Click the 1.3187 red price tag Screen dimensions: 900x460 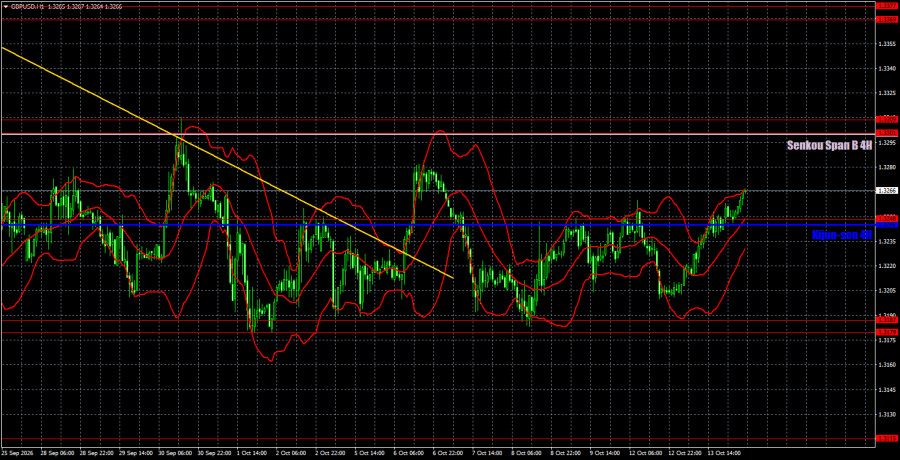(887, 319)
